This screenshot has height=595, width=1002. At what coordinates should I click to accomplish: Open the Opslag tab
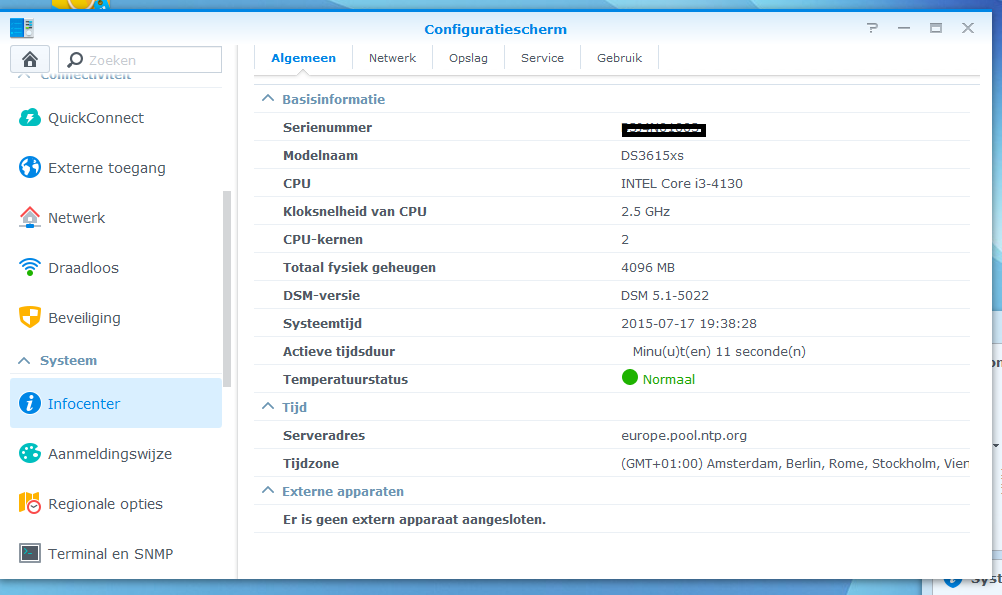coord(468,58)
